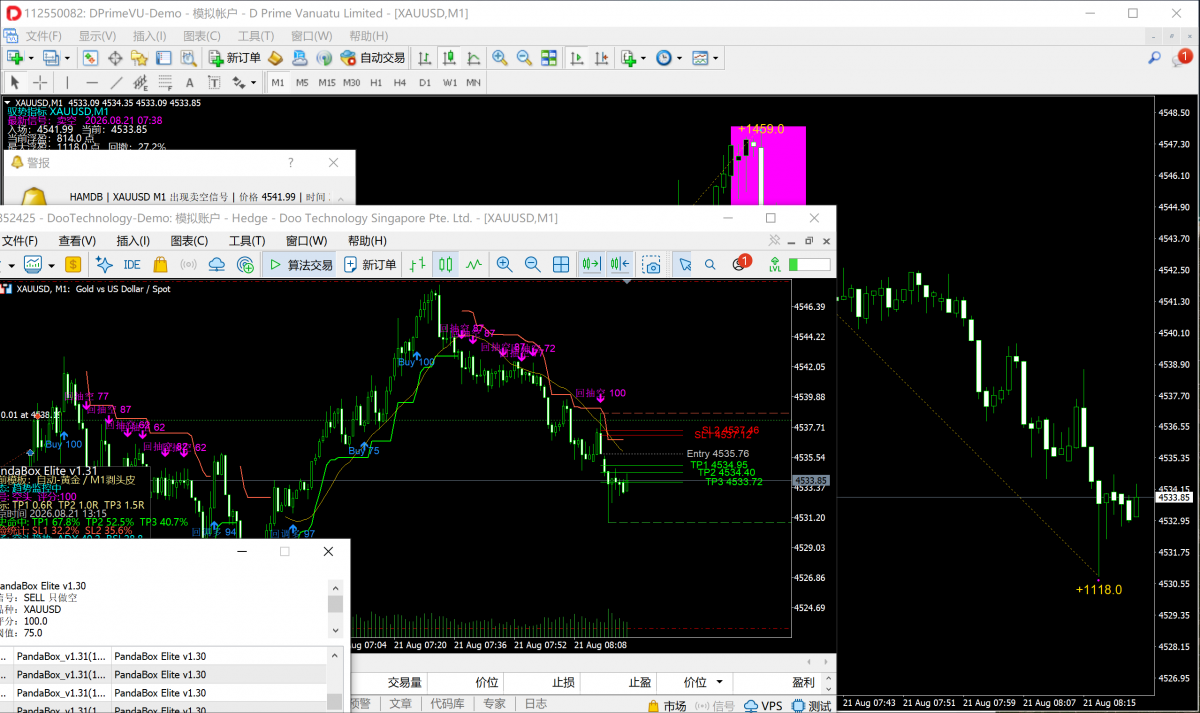Expand periodicity clock dropdown in D Prime toolbar
The width and height of the screenshot is (1200, 713).
tap(679, 58)
